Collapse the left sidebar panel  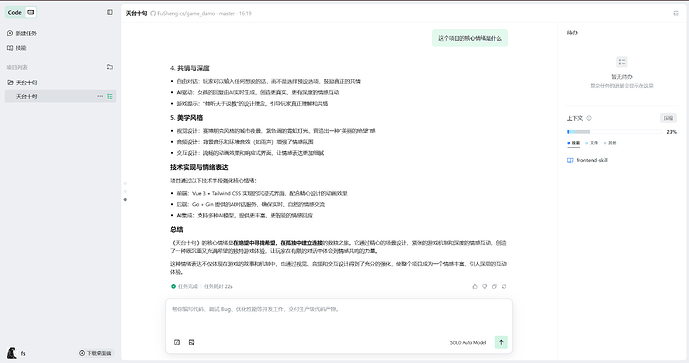point(110,12)
